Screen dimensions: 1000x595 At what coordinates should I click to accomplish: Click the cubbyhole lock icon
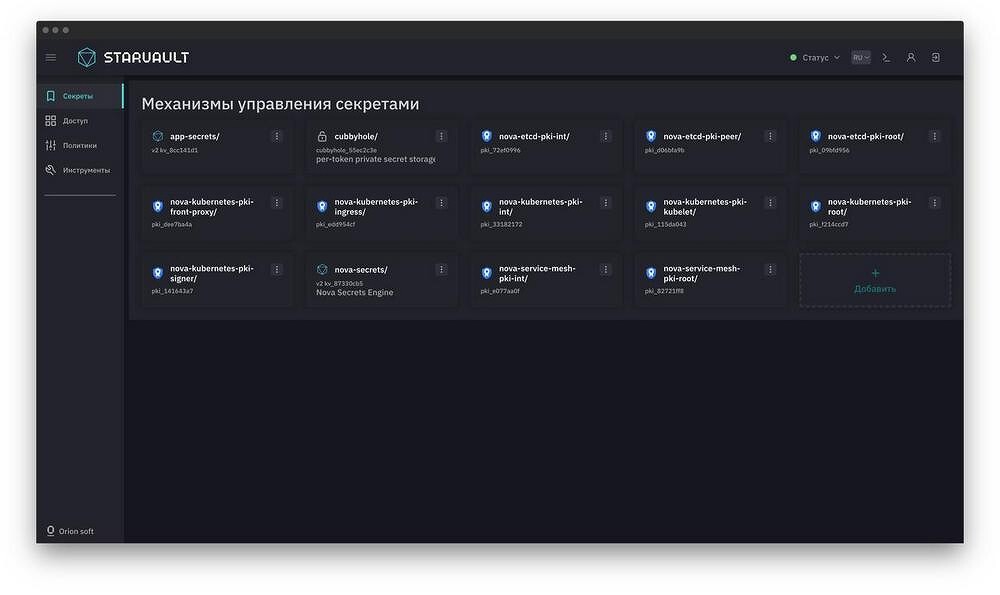click(322, 136)
